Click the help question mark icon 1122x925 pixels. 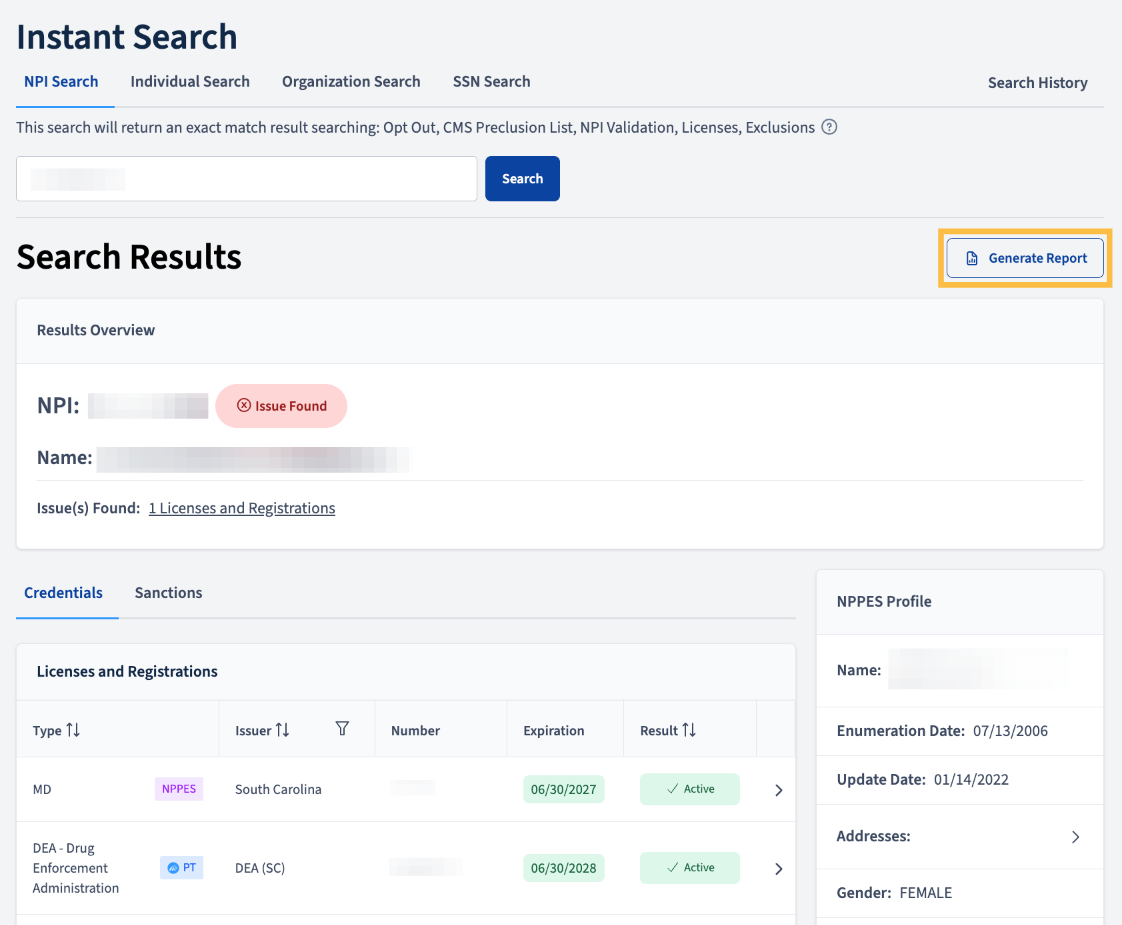[x=829, y=127]
